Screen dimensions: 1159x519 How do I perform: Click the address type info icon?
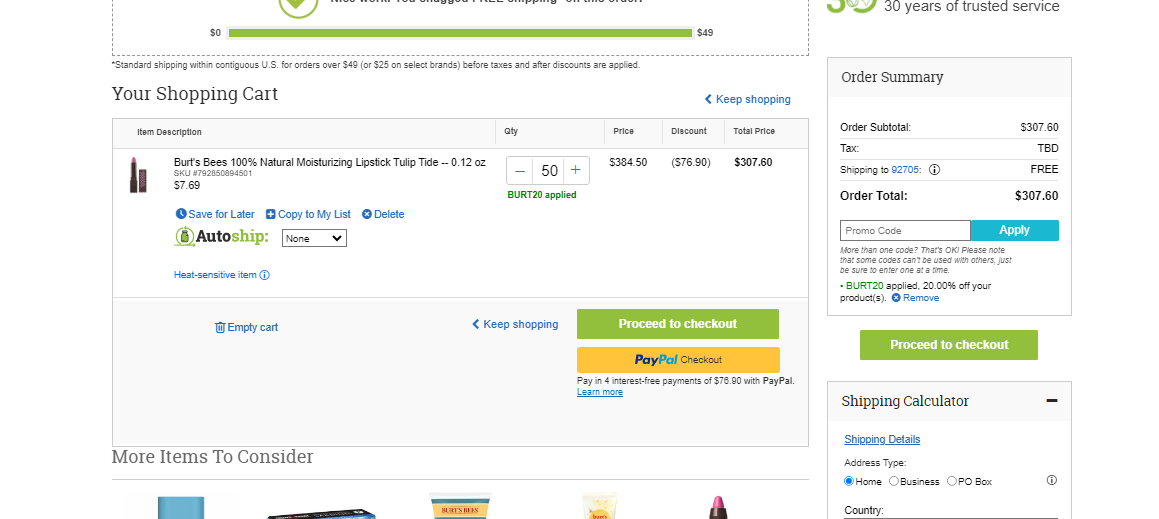click(x=1052, y=481)
